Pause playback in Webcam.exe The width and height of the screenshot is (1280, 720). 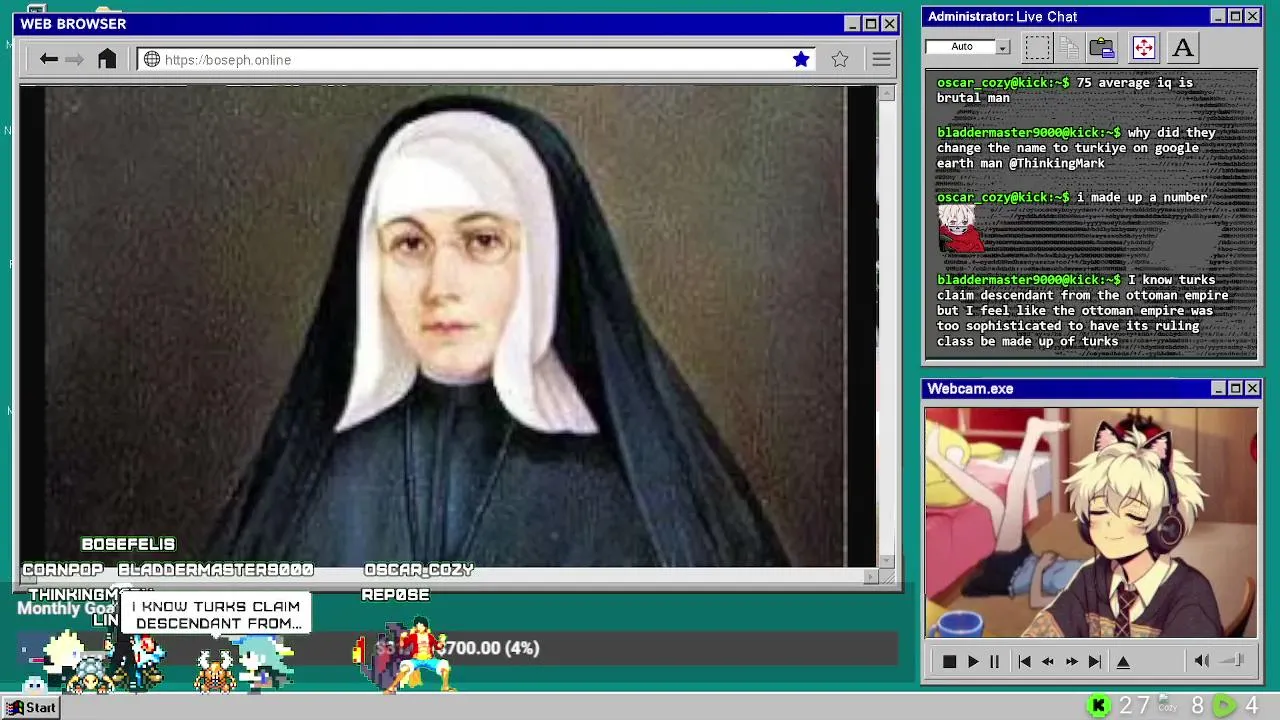994,661
